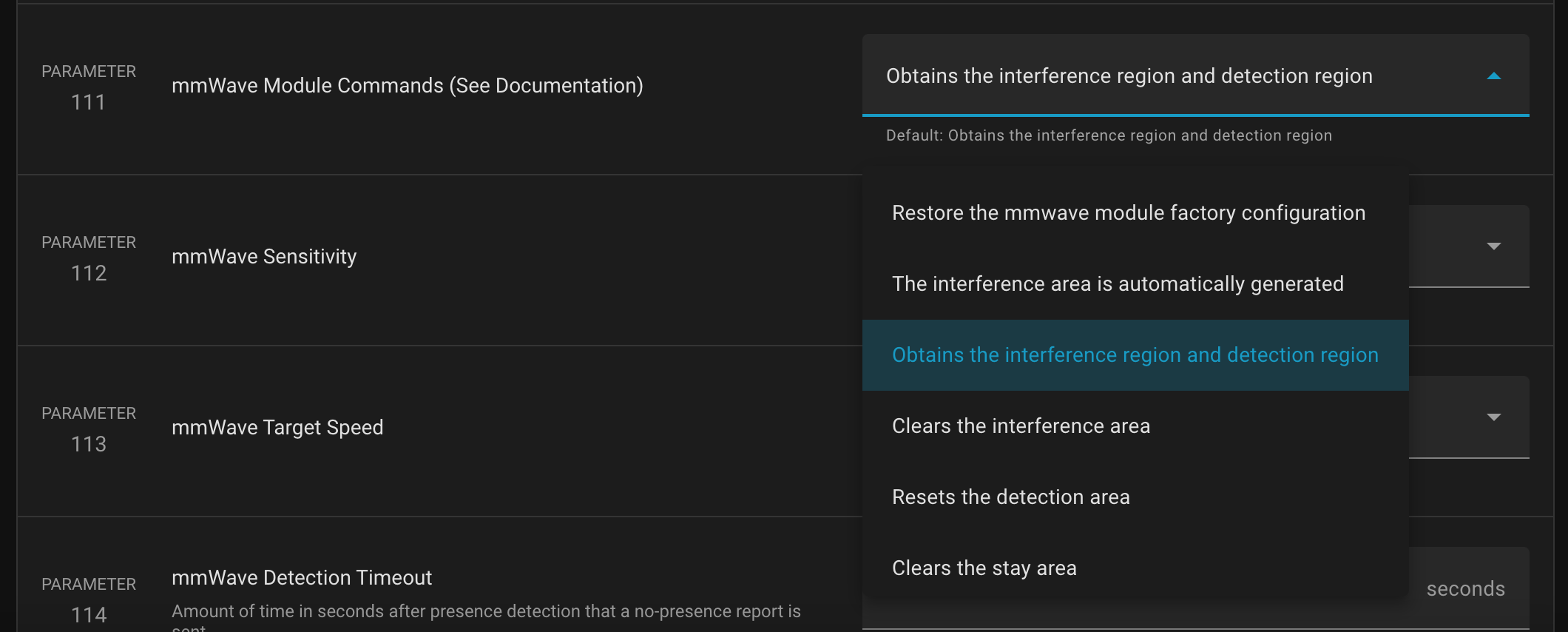Select "Clears the interference area" option
Image resolution: width=1568 pixels, height=632 pixels.
[x=1021, y=426]
